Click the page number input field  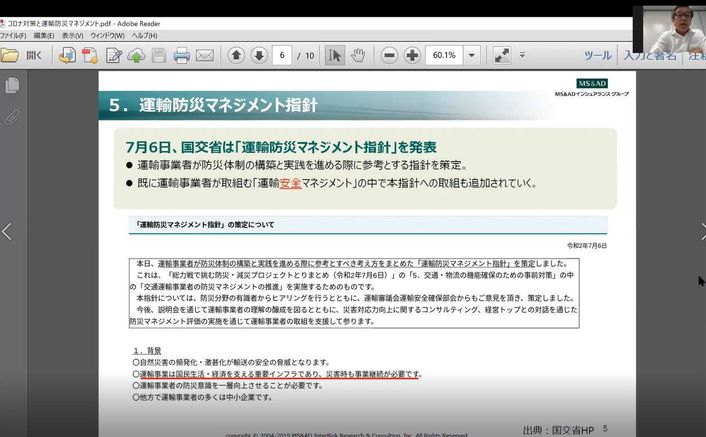pos(284,55)
